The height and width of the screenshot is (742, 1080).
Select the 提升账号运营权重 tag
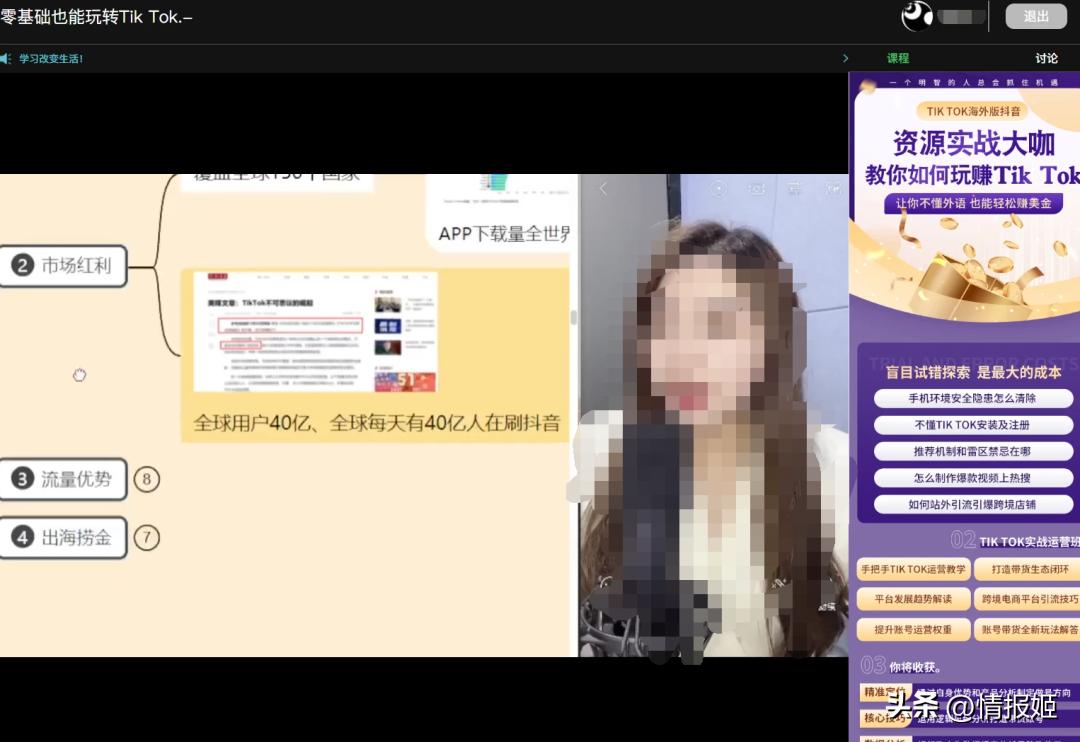913,629
